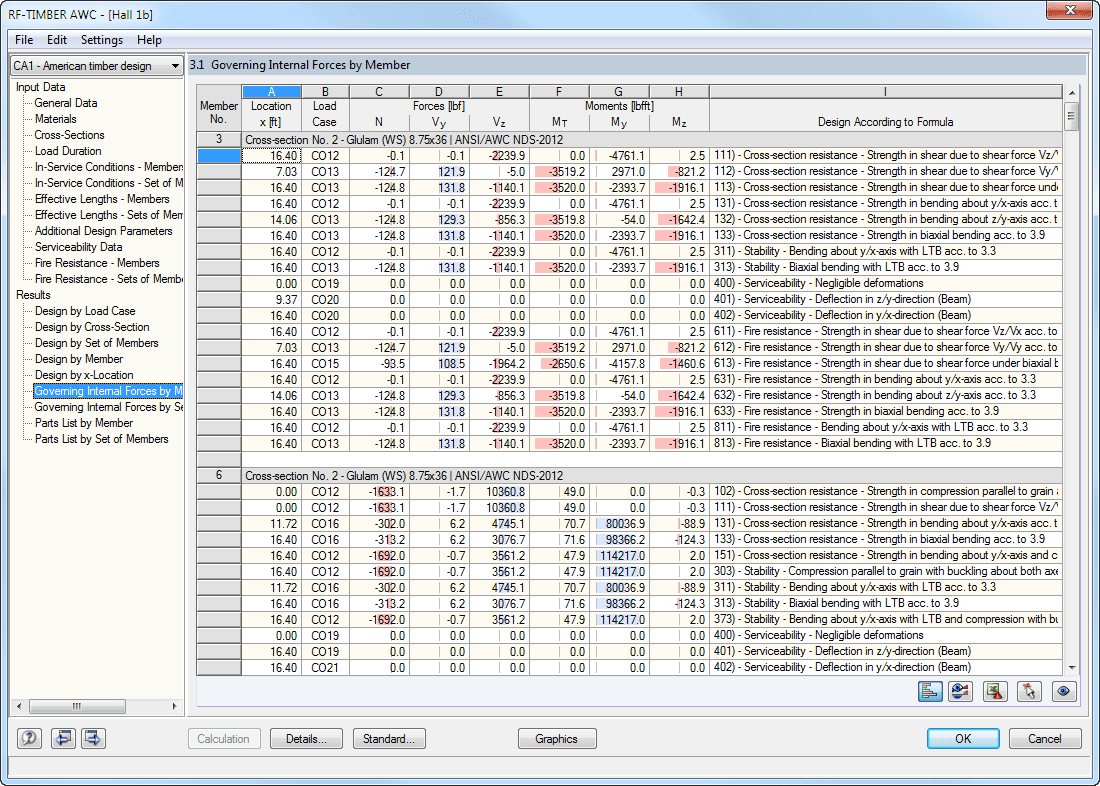Go to previous window arrow icon
Screen dimensions: 1100x786
click(x=64, y=738)
